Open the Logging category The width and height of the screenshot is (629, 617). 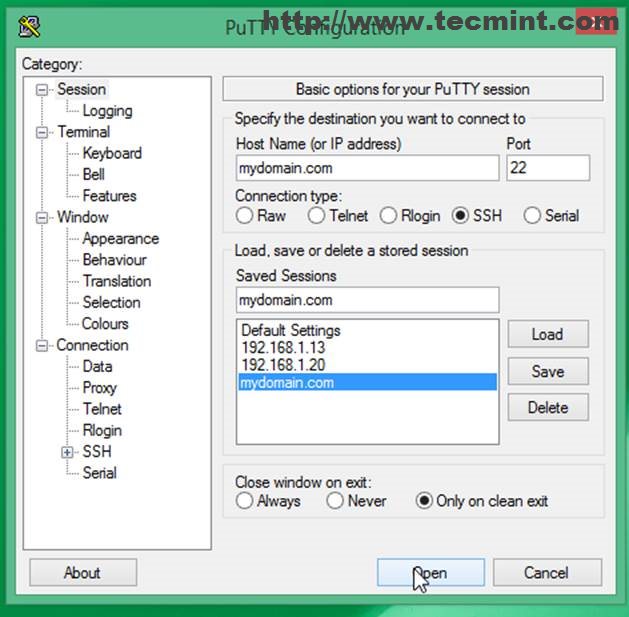tap(107, 111)
